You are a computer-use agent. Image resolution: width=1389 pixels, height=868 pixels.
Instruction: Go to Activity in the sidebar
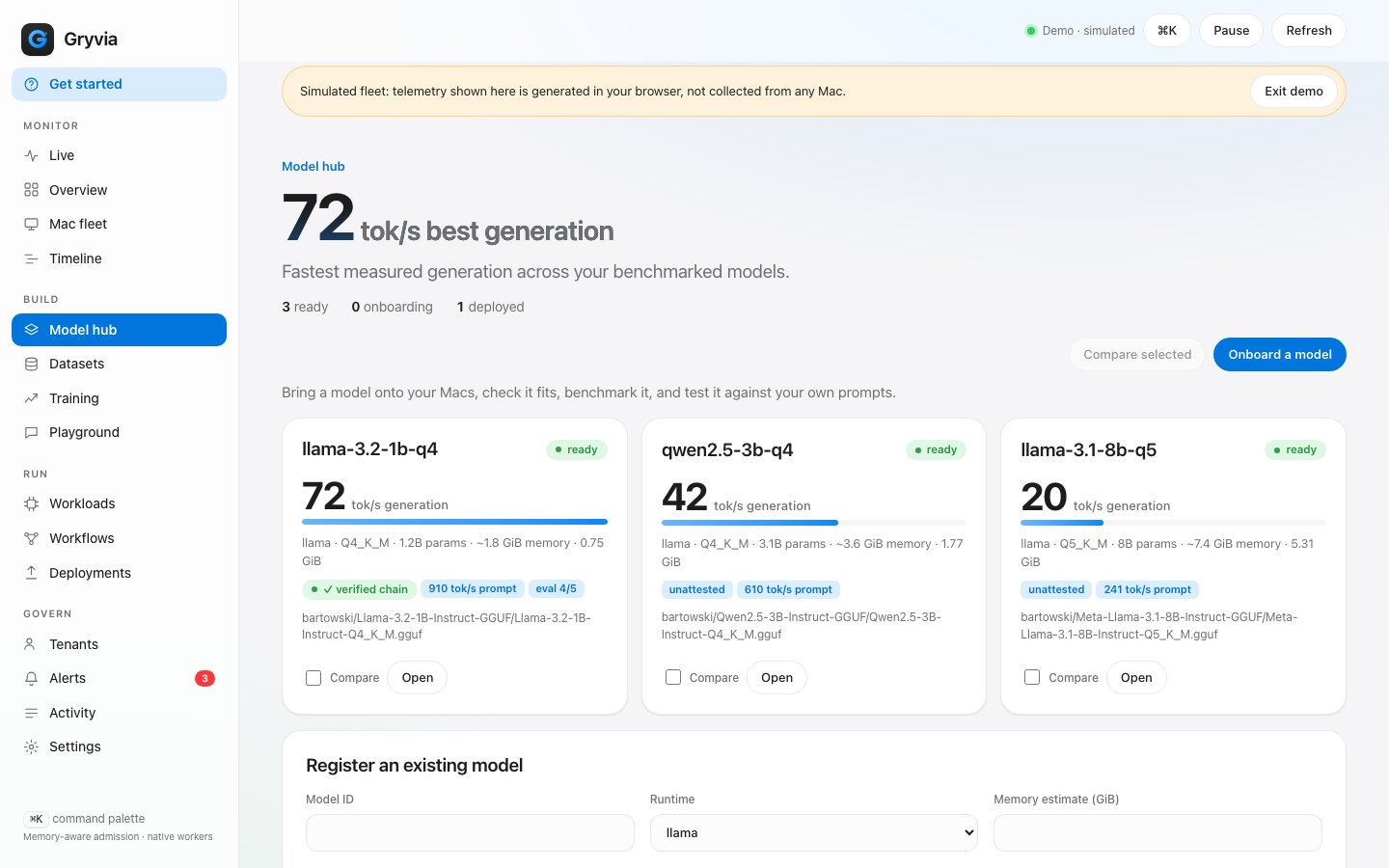(119, 713)
